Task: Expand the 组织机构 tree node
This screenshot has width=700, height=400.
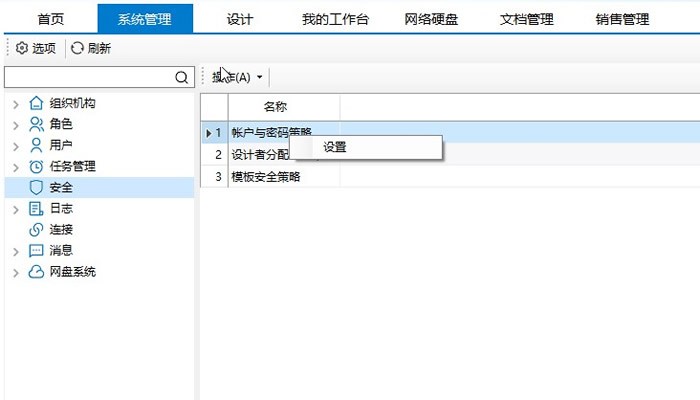Action: pos(15,103)
